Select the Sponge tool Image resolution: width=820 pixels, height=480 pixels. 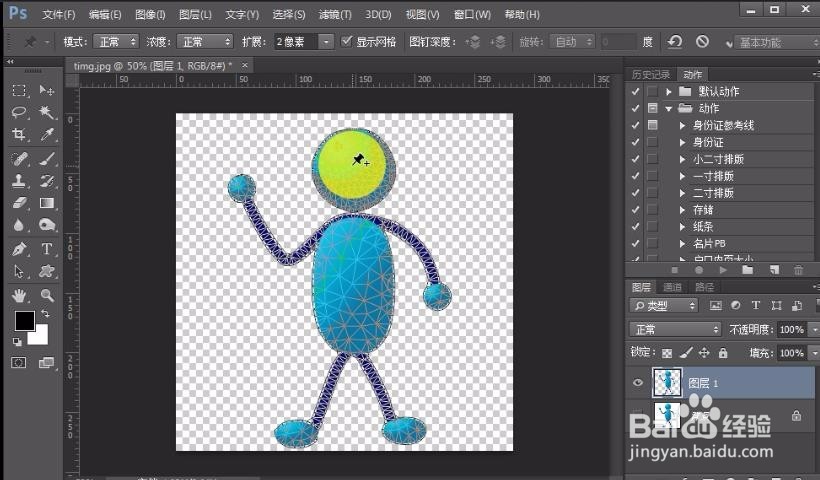(47, 225)
